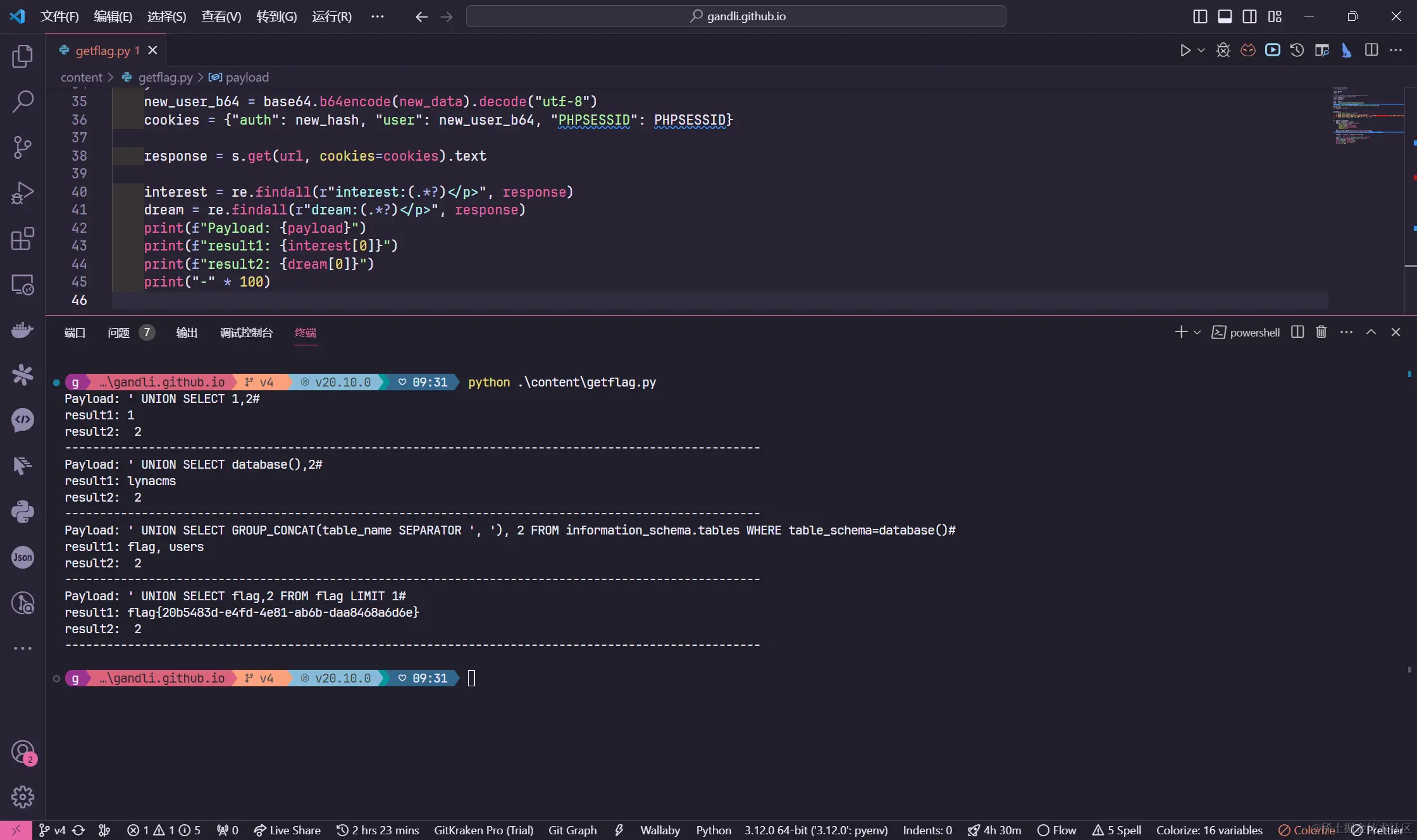Viewport: 1417px width, 840px height.
Task: Switch to the 问题 tab in the panel
Action: click(118, 332)
